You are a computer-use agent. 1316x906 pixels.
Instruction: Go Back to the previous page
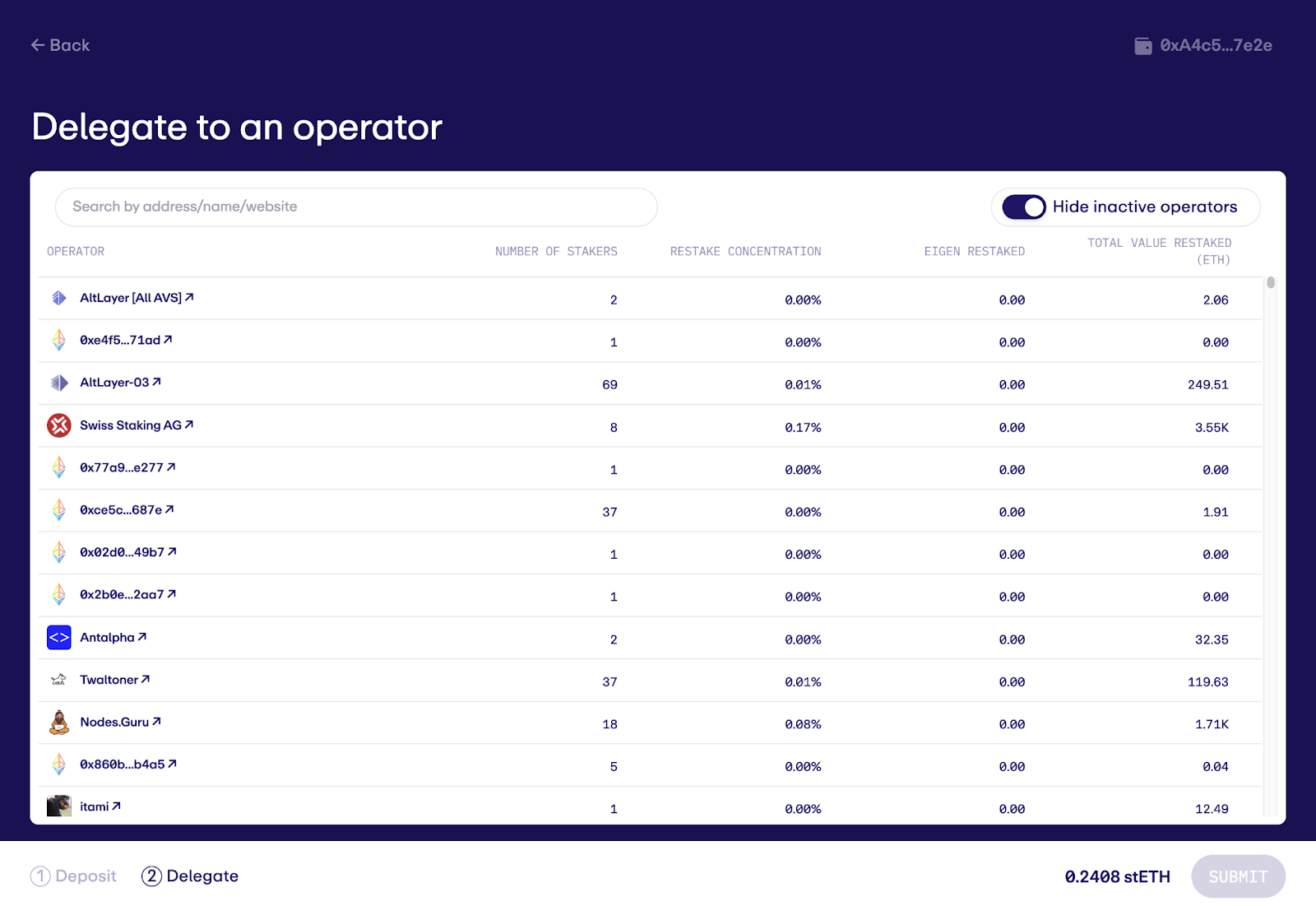60,45
